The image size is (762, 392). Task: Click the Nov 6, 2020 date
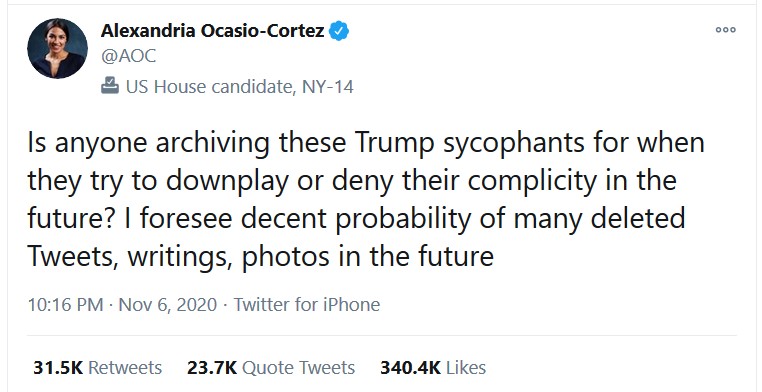168,305
